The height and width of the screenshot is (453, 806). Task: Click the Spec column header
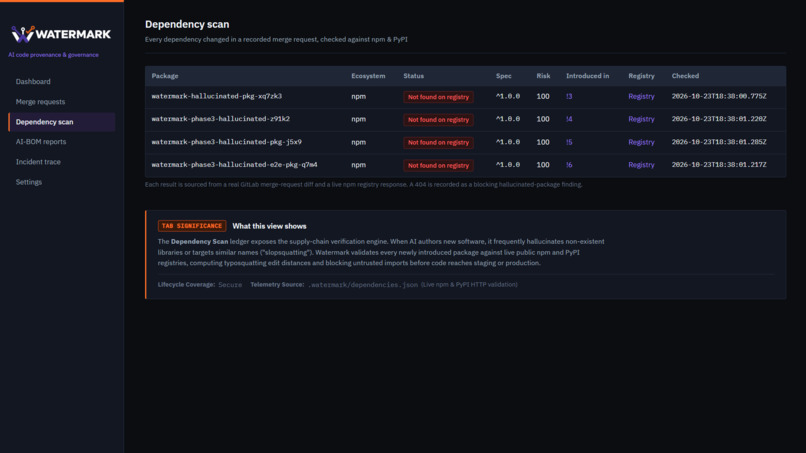[x=504, y=76]
